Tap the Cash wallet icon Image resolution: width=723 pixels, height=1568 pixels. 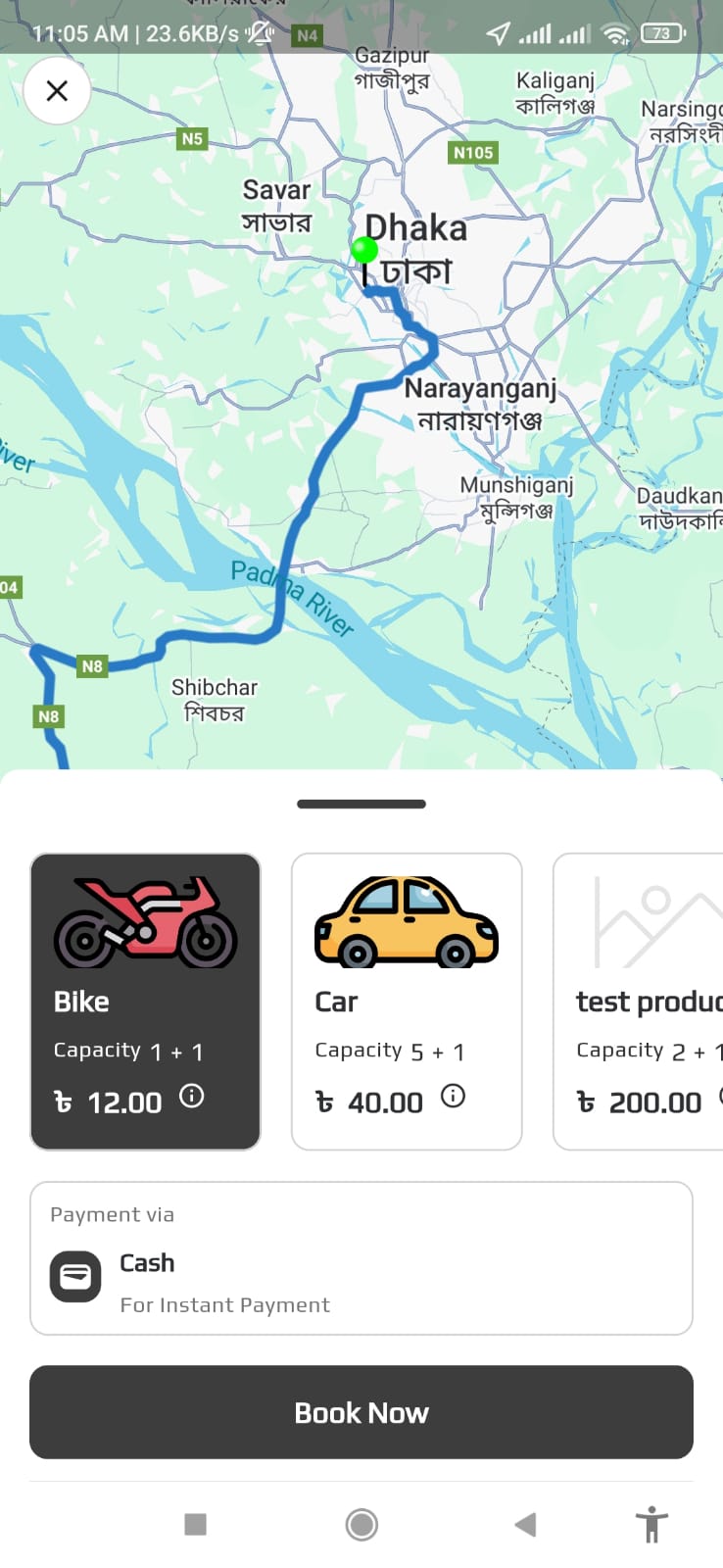[75, 1277]
